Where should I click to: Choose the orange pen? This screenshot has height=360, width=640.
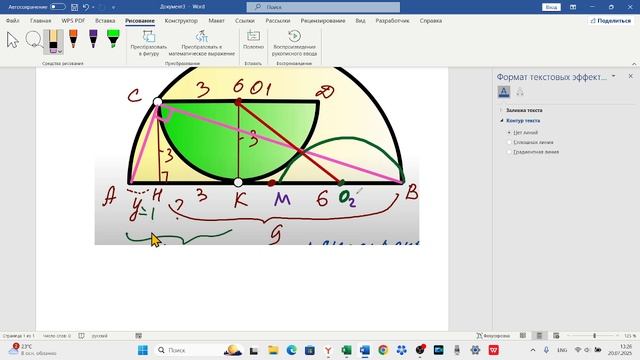(73, 39)
